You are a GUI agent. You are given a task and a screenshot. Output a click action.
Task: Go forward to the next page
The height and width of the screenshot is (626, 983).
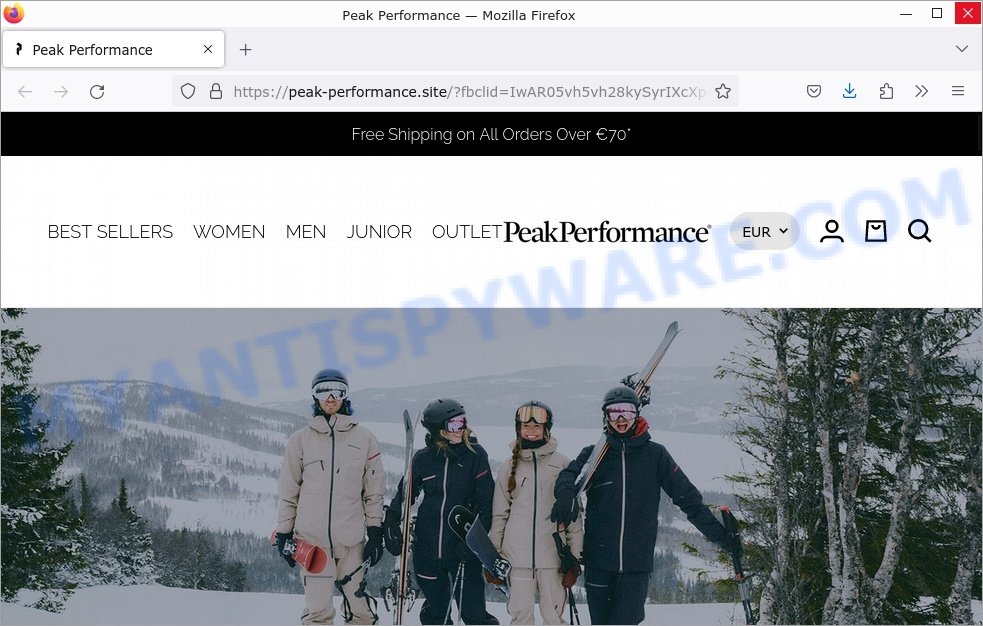(61, 92)
